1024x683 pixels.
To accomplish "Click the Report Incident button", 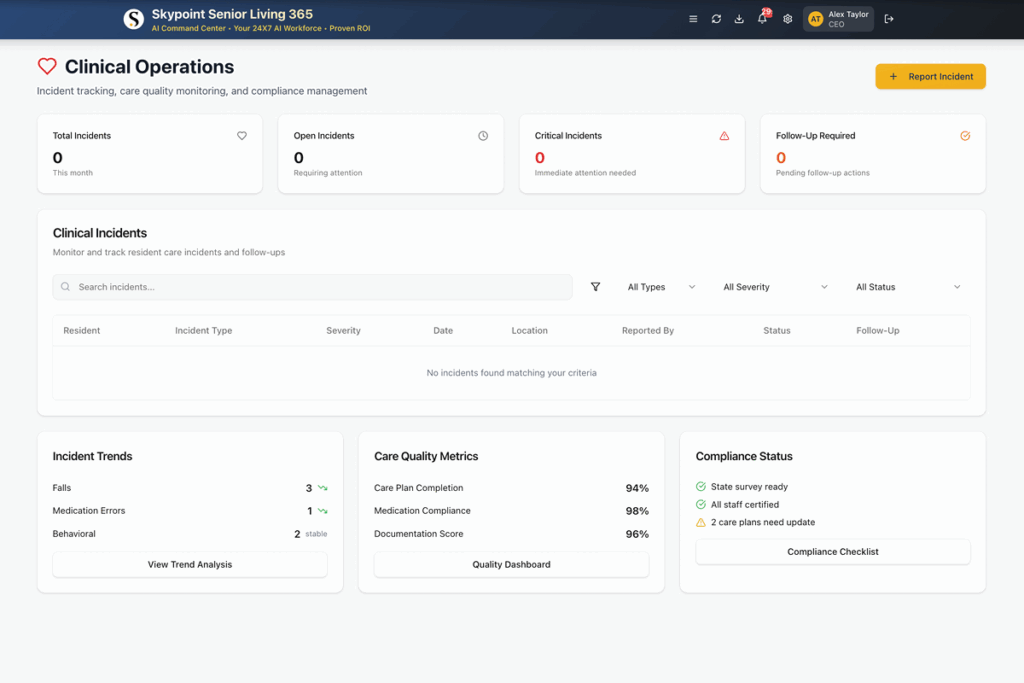I will pos(931,76).
